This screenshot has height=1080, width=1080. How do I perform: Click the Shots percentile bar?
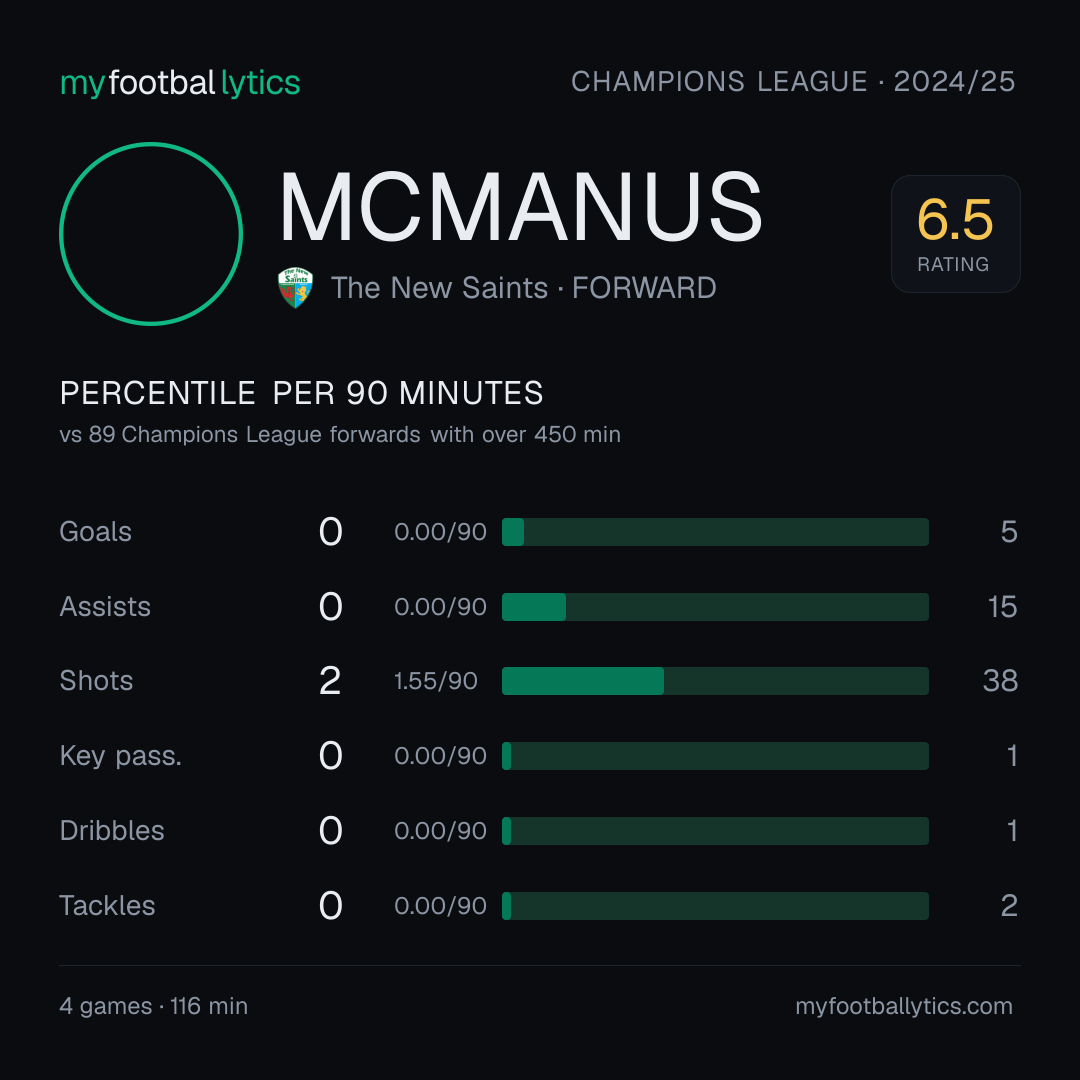coord(715,681)
